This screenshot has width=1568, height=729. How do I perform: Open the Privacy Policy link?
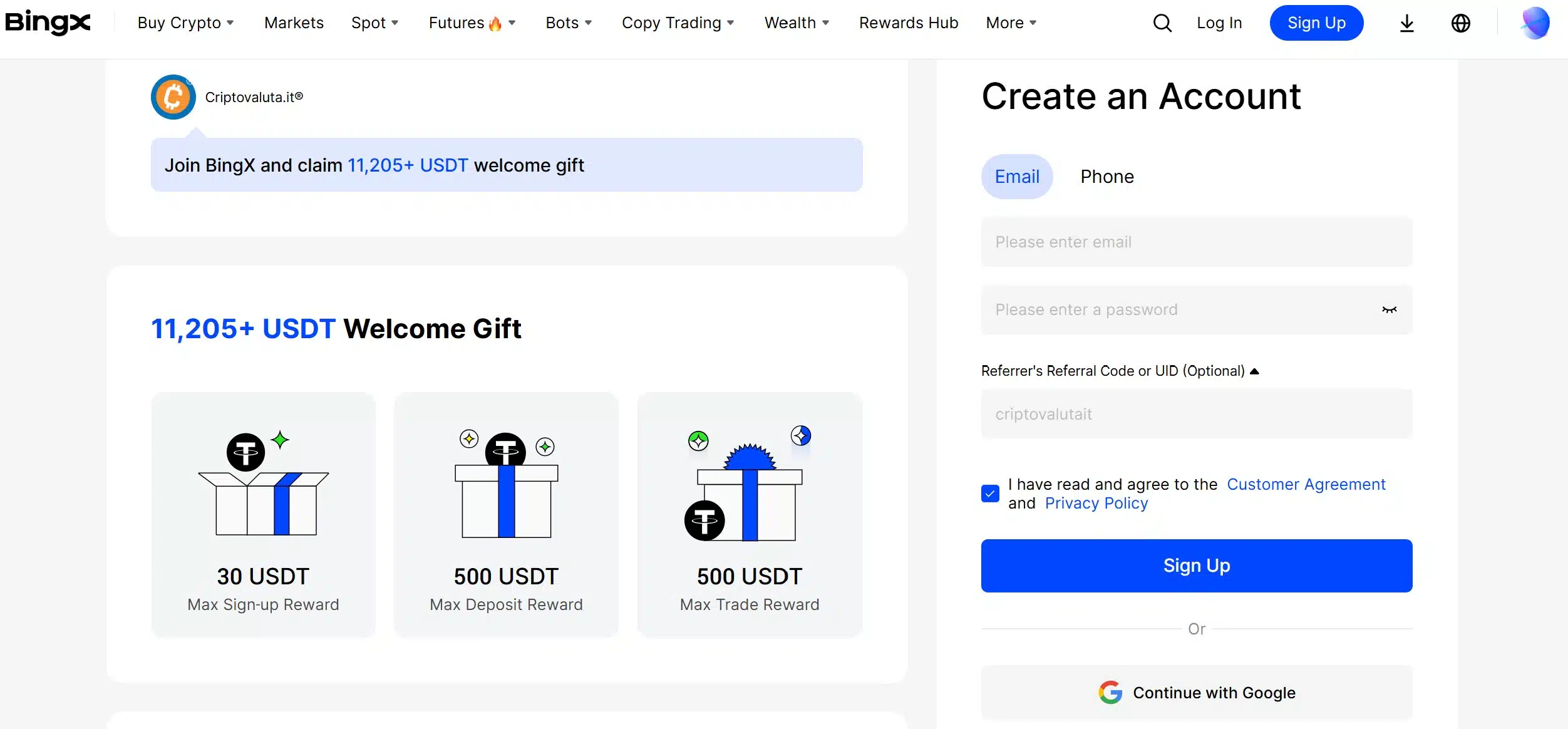(x=1096, y=503)
